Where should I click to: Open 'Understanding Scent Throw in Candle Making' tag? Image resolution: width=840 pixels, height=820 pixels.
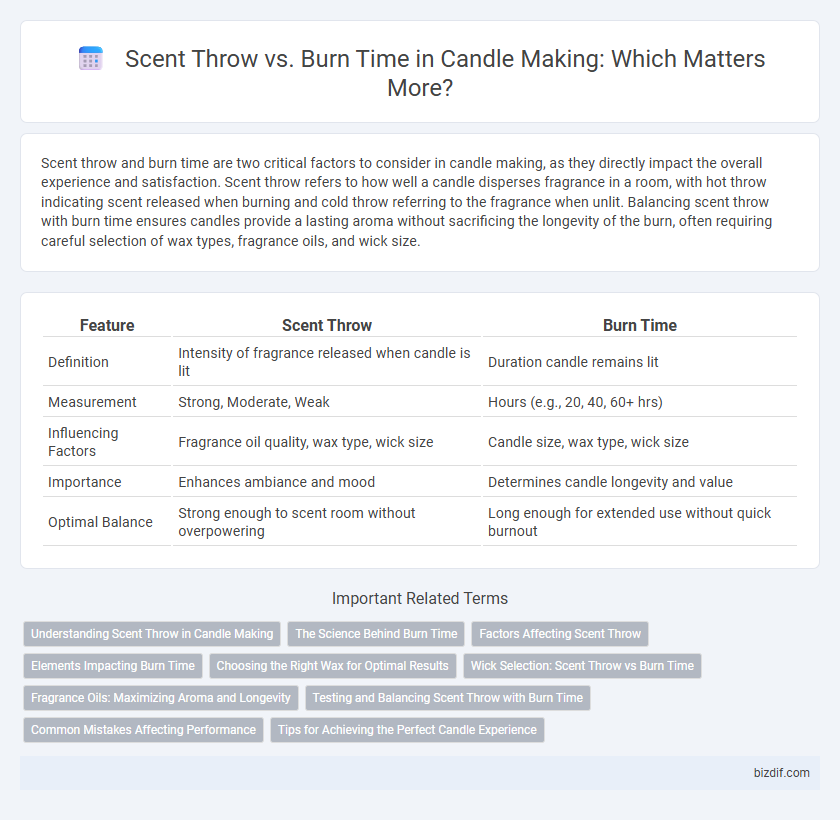pos(152,634)
